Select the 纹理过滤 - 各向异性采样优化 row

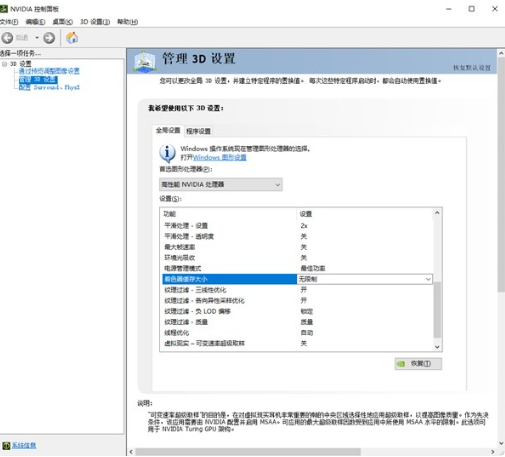(x=298, y=300)
